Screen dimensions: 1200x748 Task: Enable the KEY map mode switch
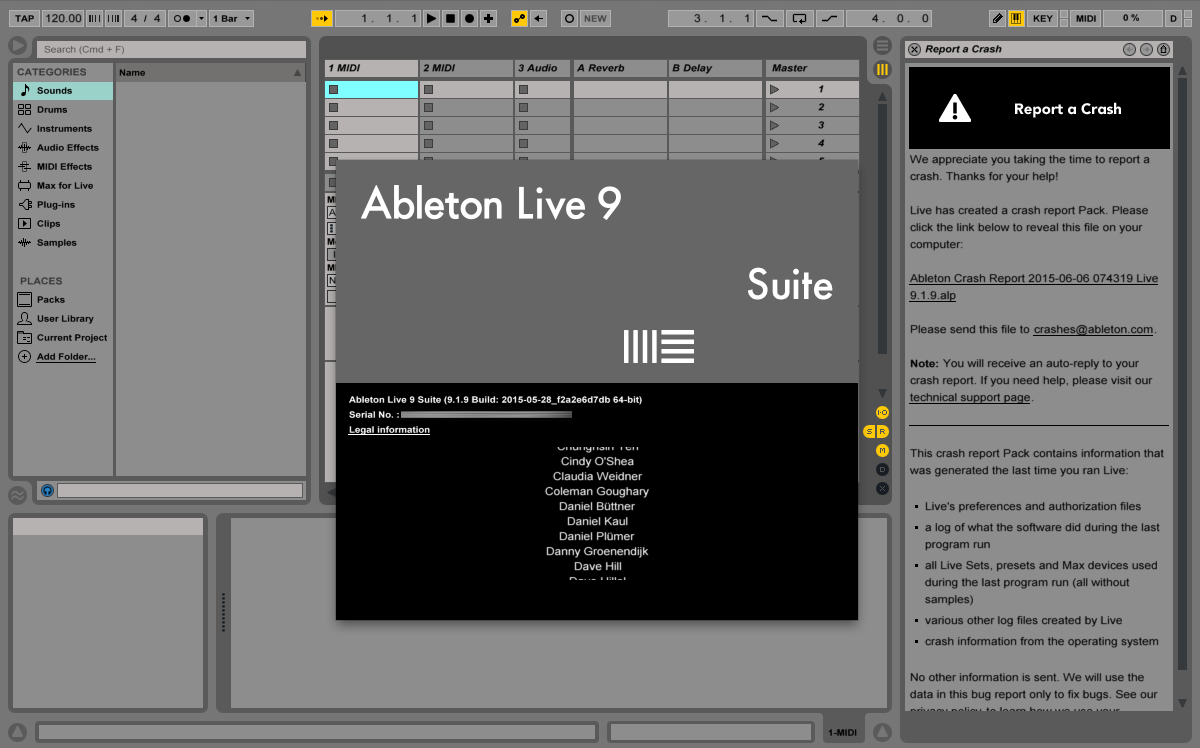1042,18
